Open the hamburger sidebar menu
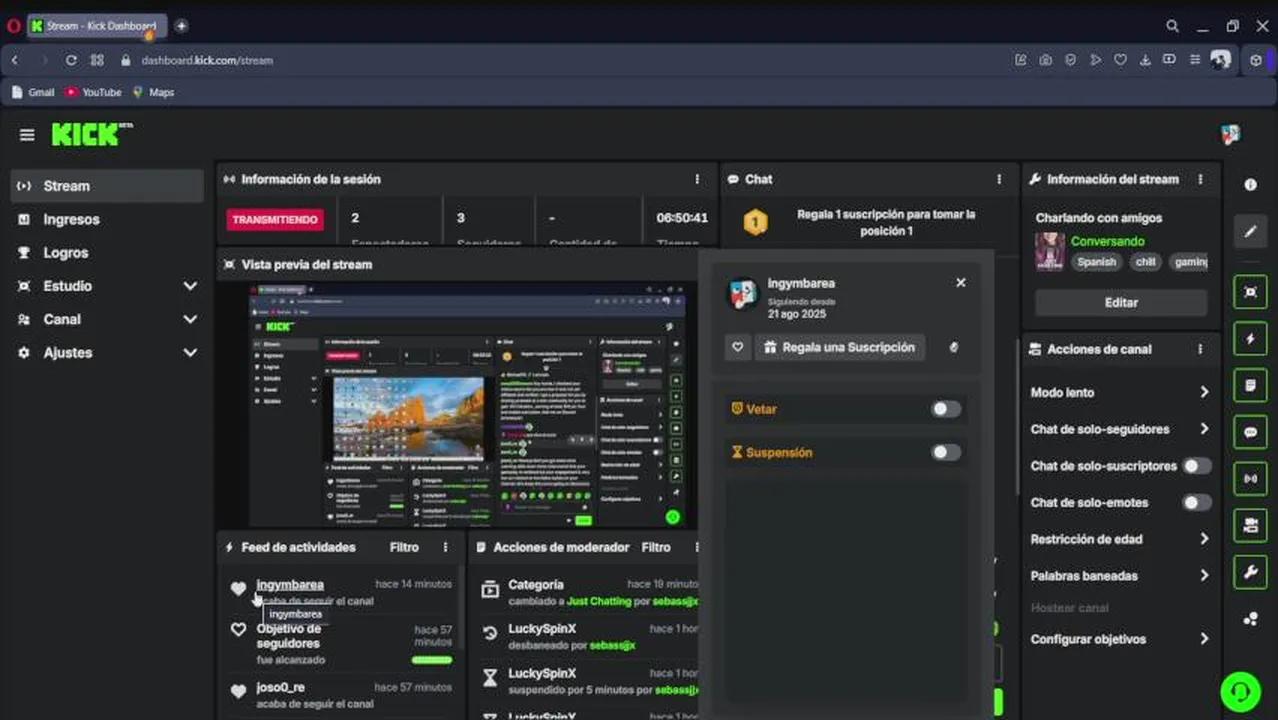 pyautogui.click(x=27, y=135)
